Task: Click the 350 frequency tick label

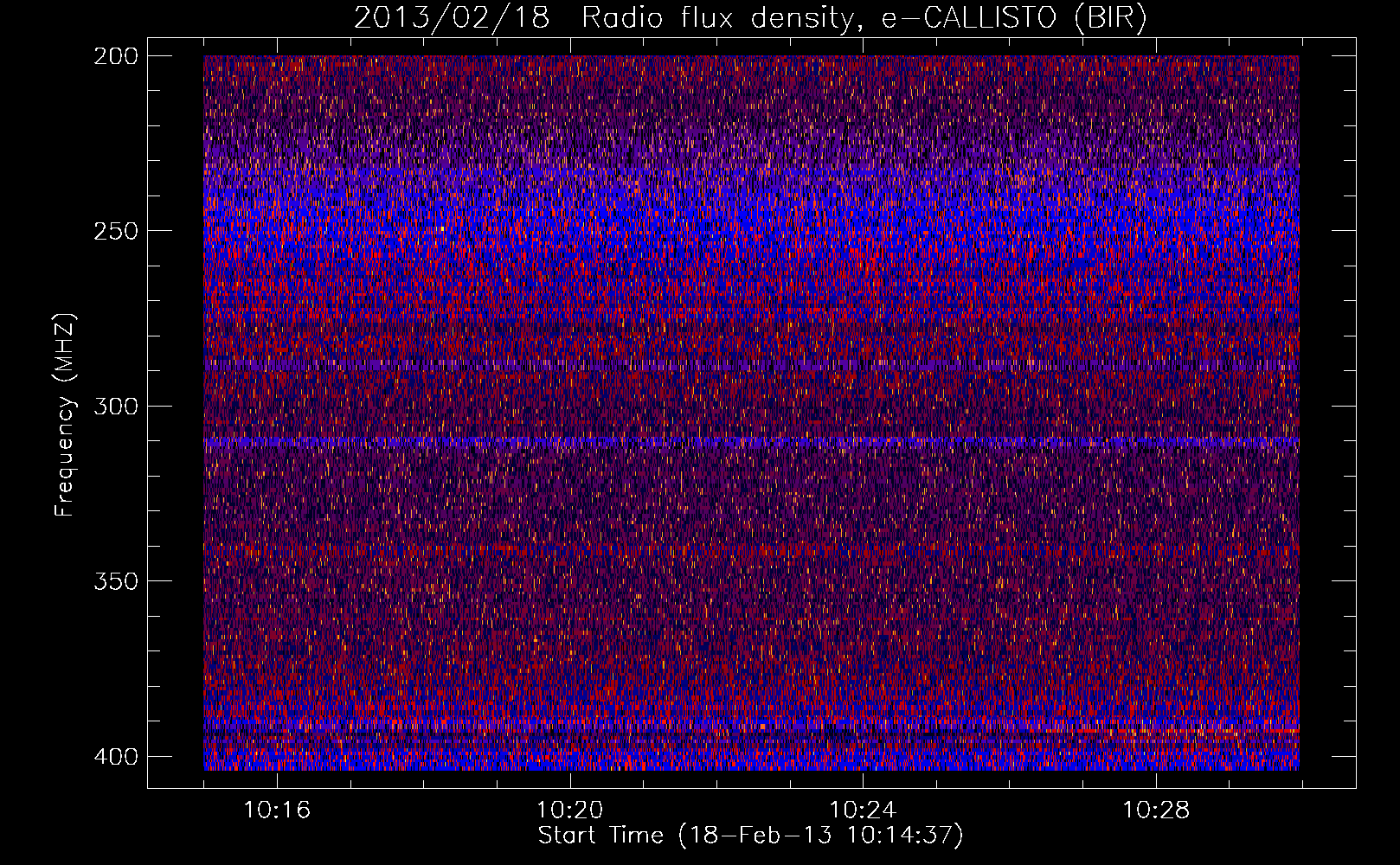Action: click(x=116, y=581)
